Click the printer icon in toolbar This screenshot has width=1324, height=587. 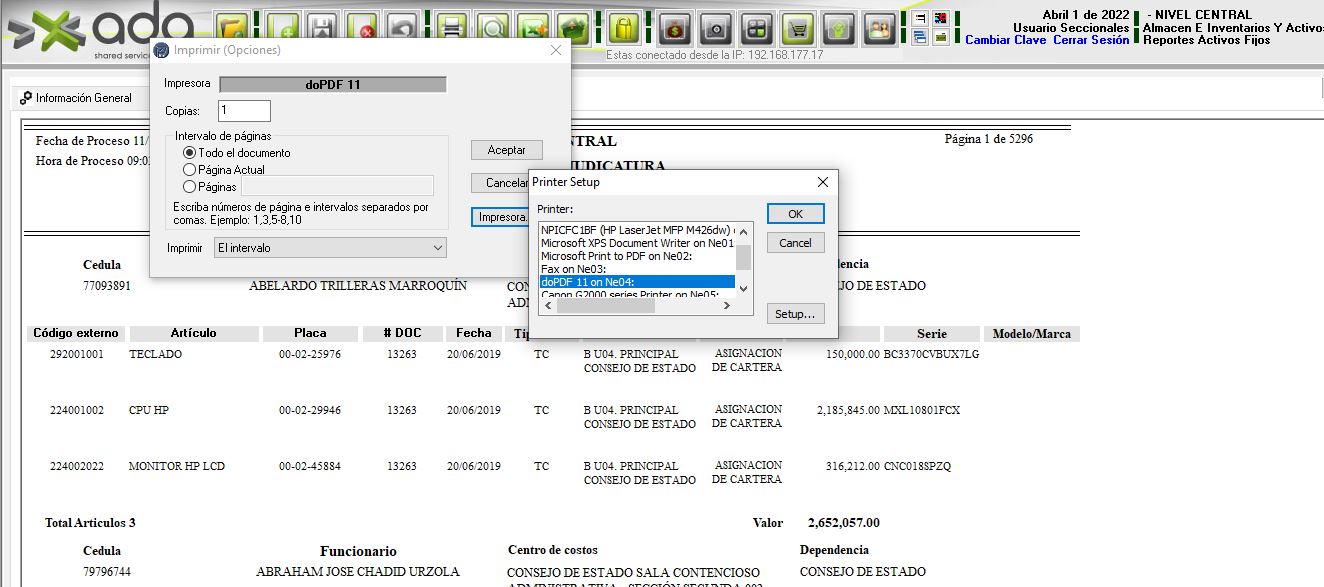pyautogui.click(x=453, y=28)
